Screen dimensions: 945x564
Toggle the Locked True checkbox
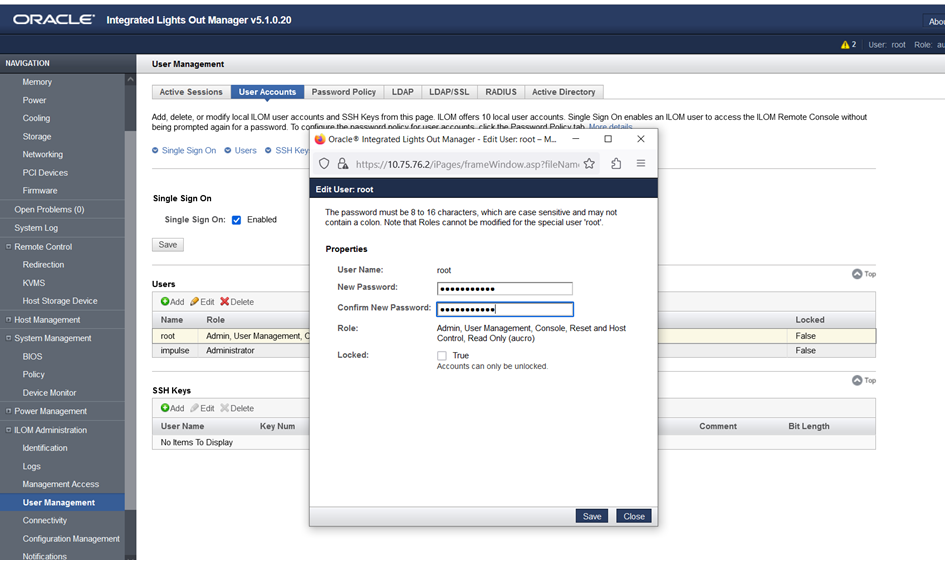point(442,356)
